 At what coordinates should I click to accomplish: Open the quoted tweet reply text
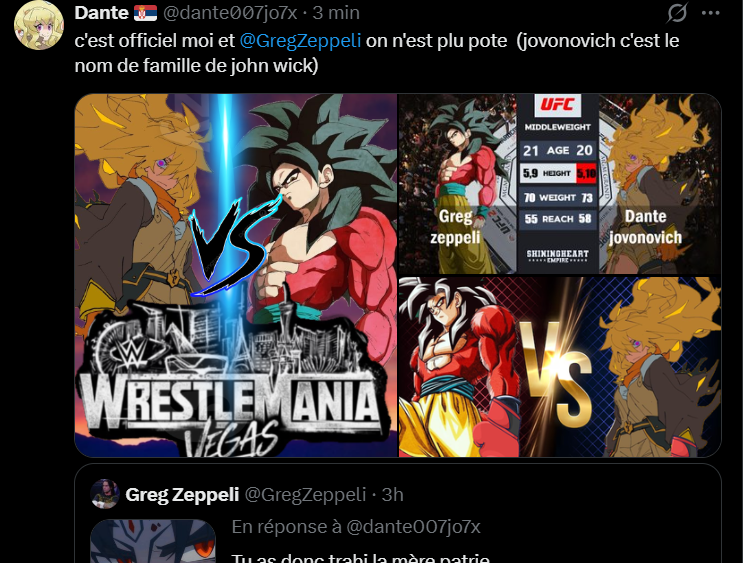[360, 558]
